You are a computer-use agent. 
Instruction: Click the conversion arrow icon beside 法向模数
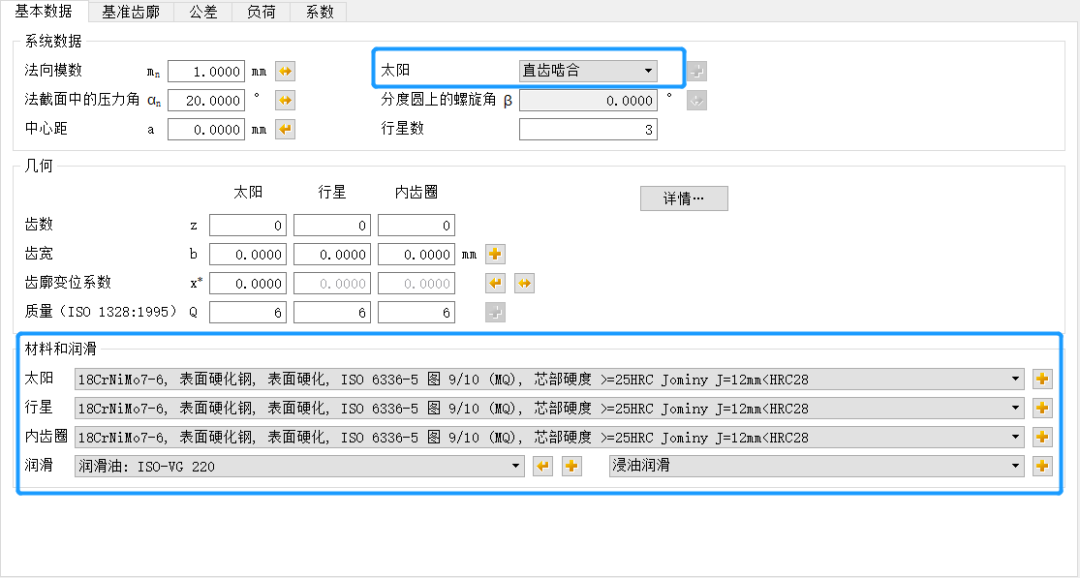click(284, 71)
